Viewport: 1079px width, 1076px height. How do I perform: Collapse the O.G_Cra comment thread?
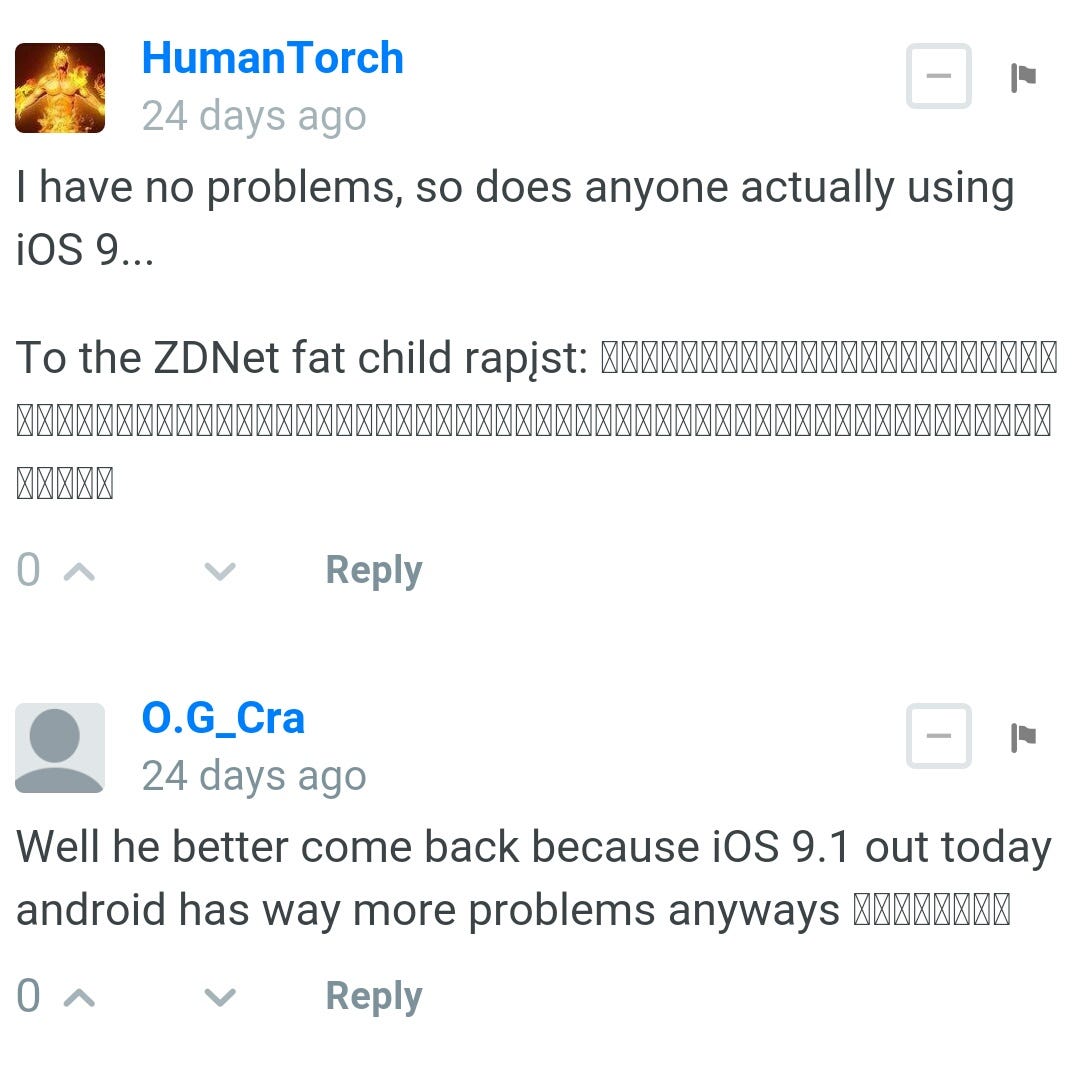tap(939, 735)
